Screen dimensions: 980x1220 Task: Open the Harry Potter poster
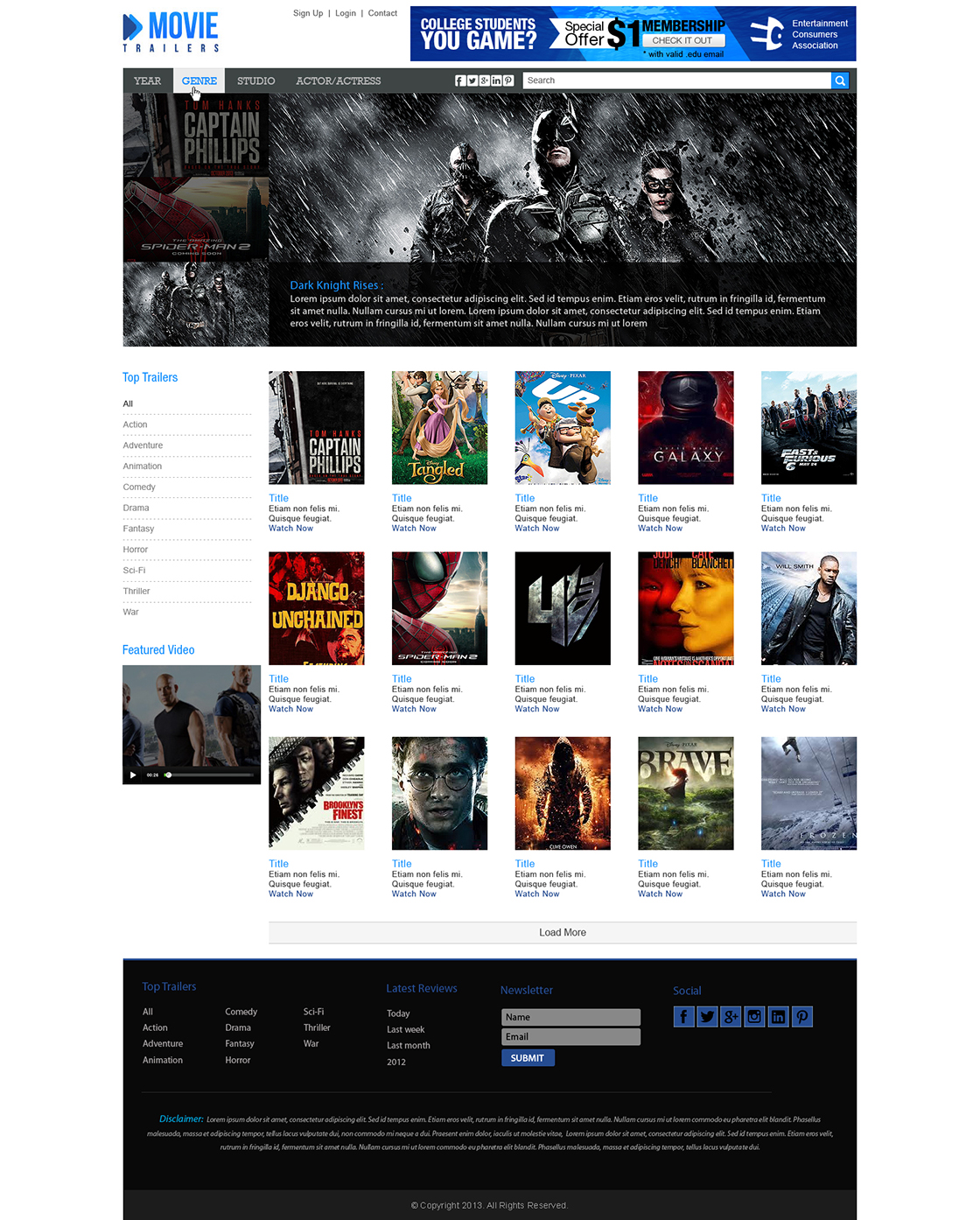click(x=439, y=793)
